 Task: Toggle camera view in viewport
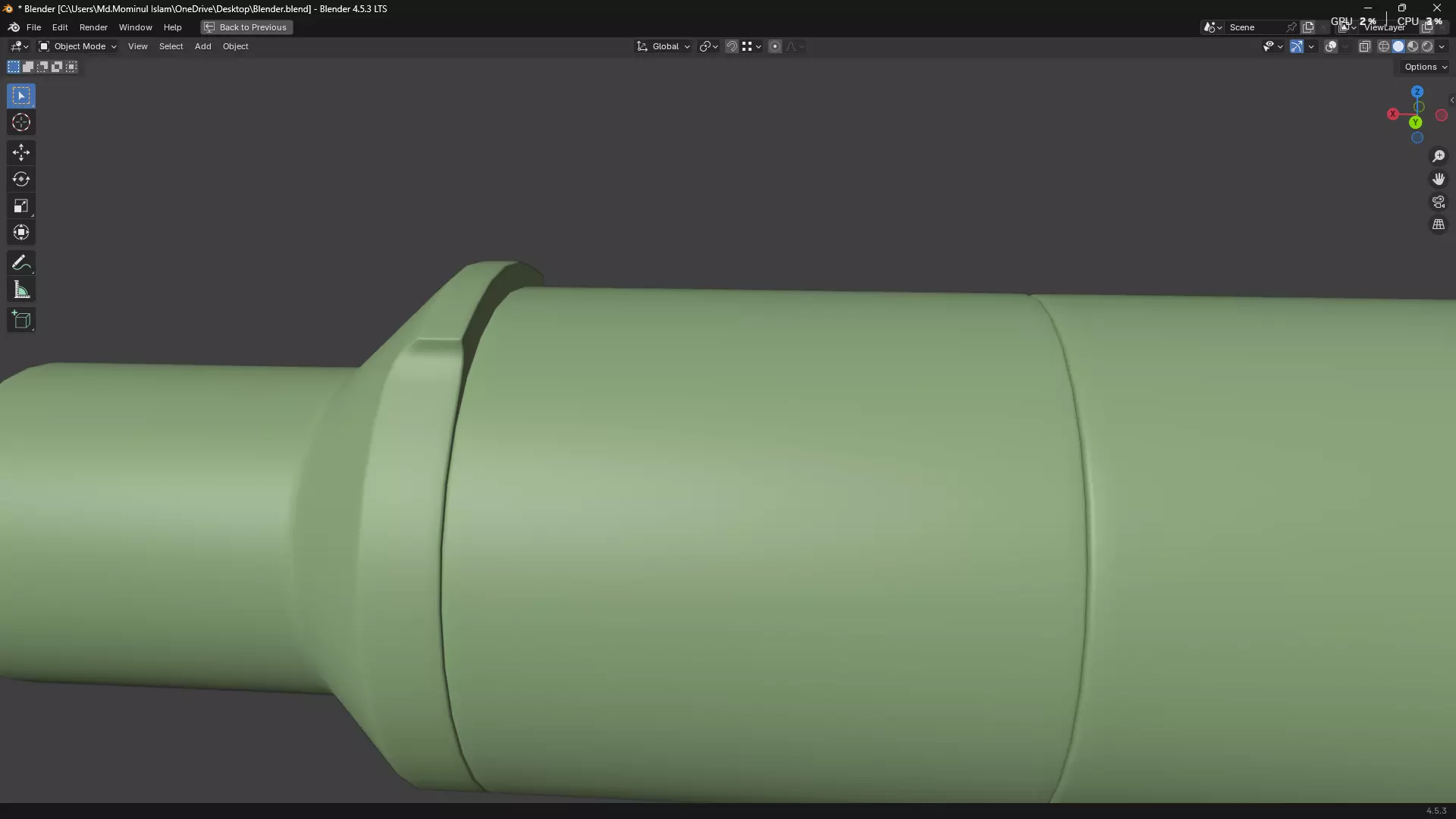coord(1439,202)
